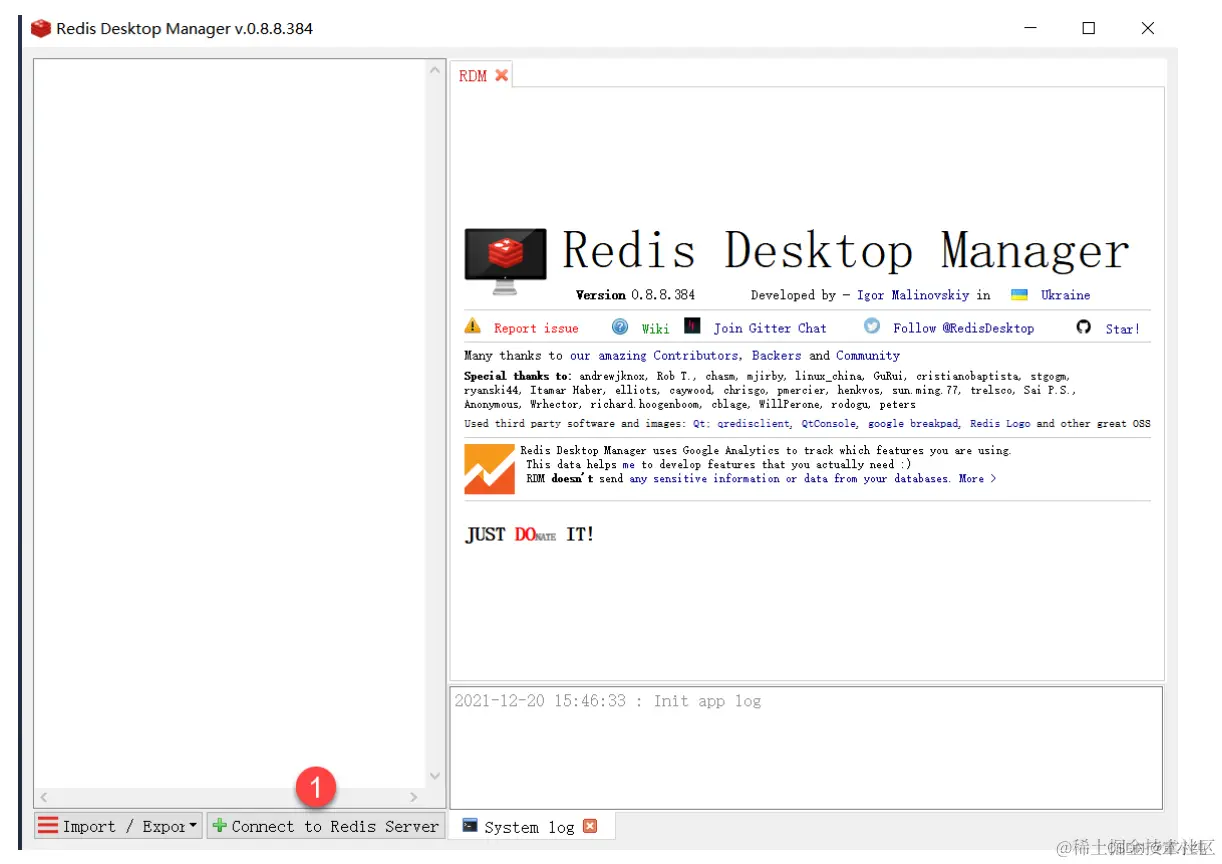Close the RDM tab with red X

click(501, 75)
